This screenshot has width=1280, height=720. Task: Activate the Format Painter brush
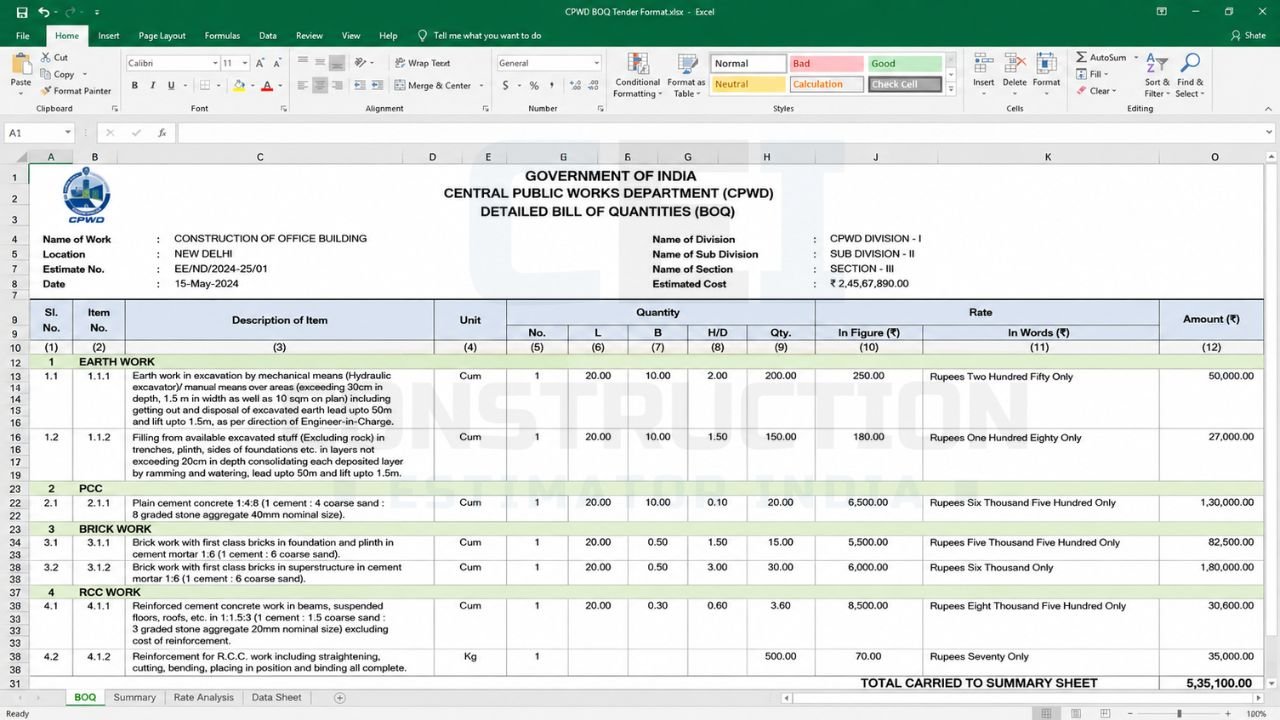coord(76,90)
